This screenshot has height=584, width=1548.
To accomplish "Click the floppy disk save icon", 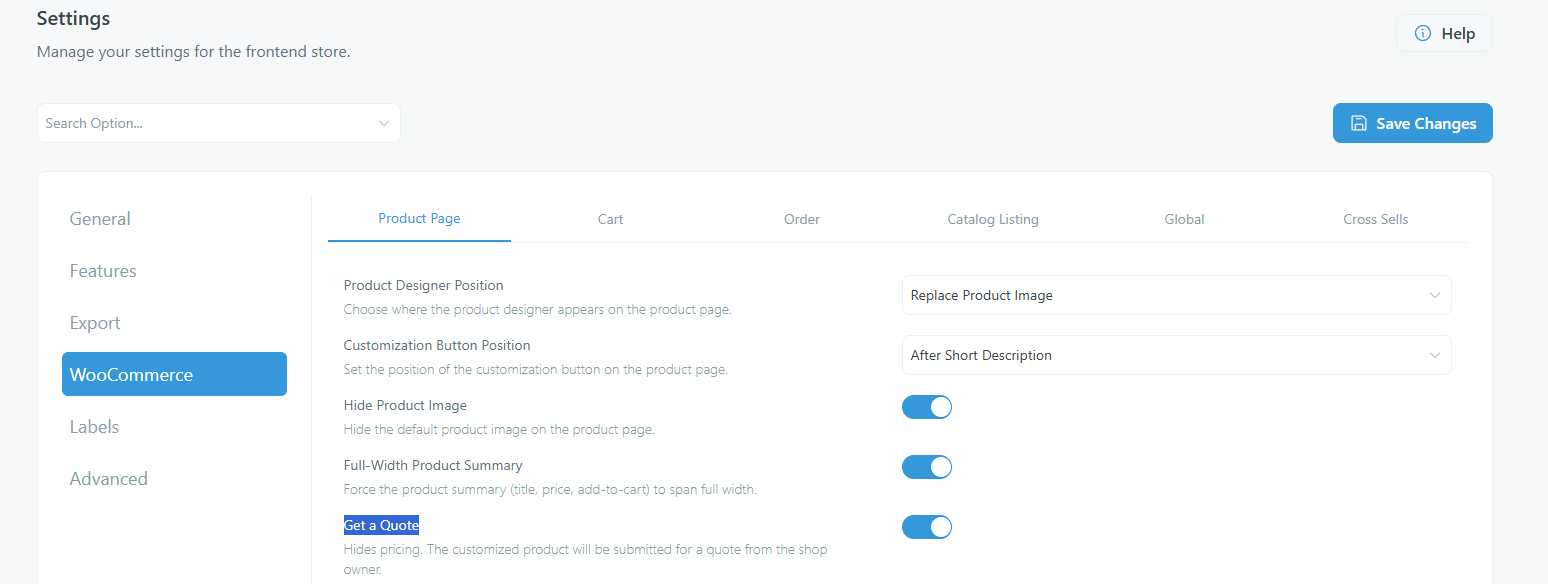I will coord(1359,123).
